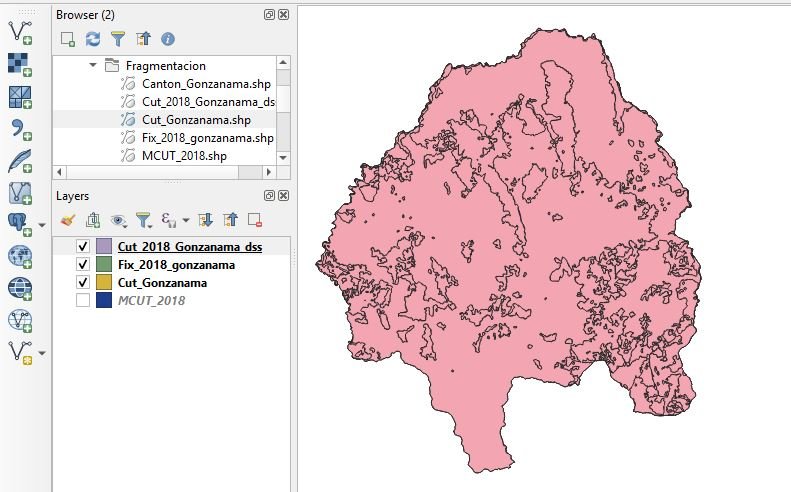Hide the Fix_2018_gonzanama layer
Screen dimensions: 791x492
click(83, 265)
